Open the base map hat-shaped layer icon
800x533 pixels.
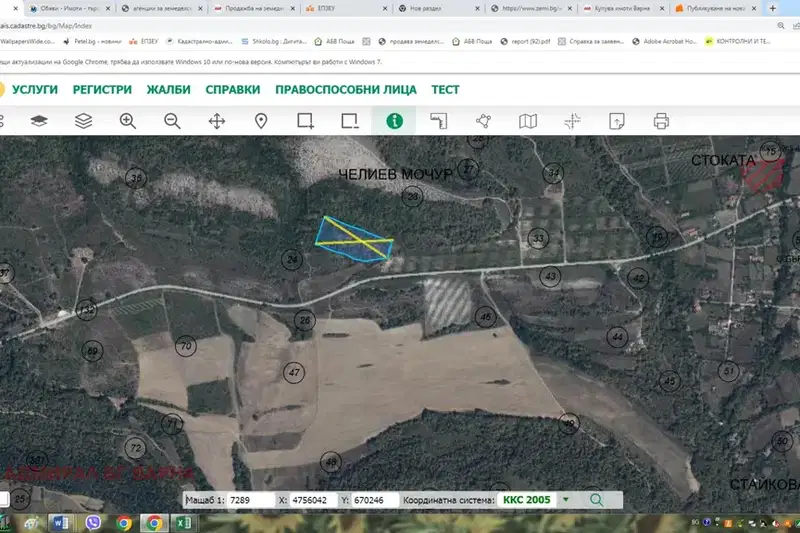[39, 121]
